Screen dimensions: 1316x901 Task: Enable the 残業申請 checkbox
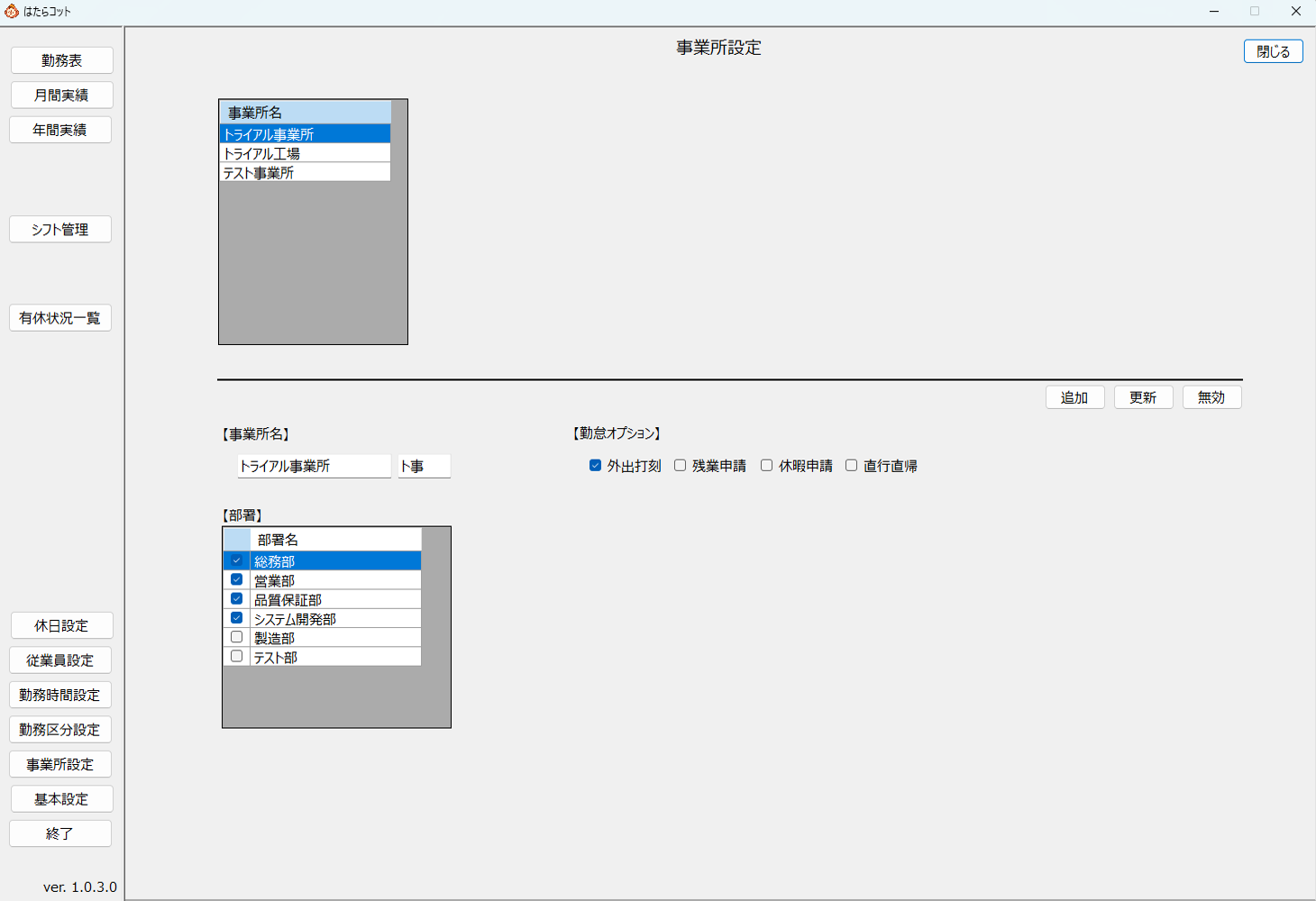tap(681, 466)
